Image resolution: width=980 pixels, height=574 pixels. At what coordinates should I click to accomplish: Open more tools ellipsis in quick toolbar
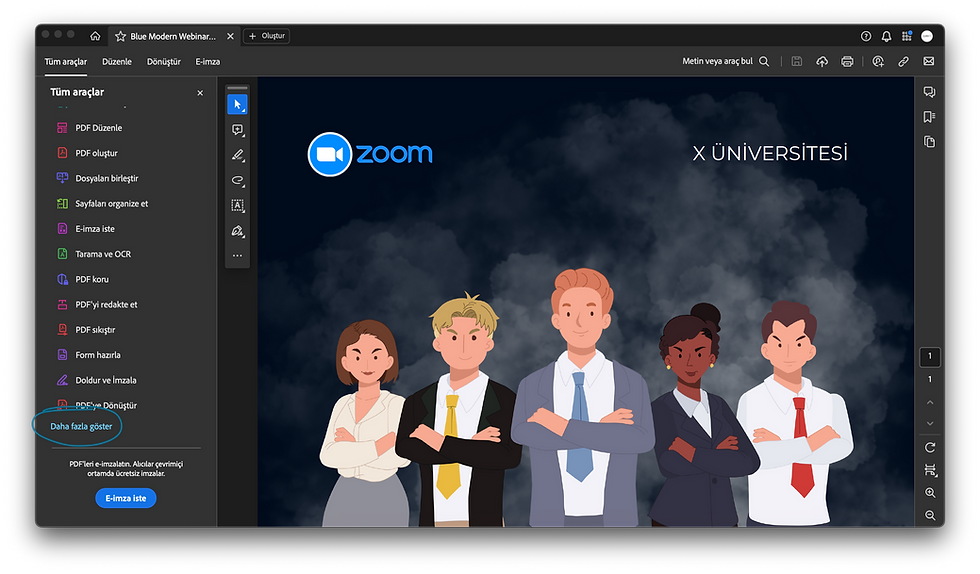pyautogui.click(x=238, y=255)
